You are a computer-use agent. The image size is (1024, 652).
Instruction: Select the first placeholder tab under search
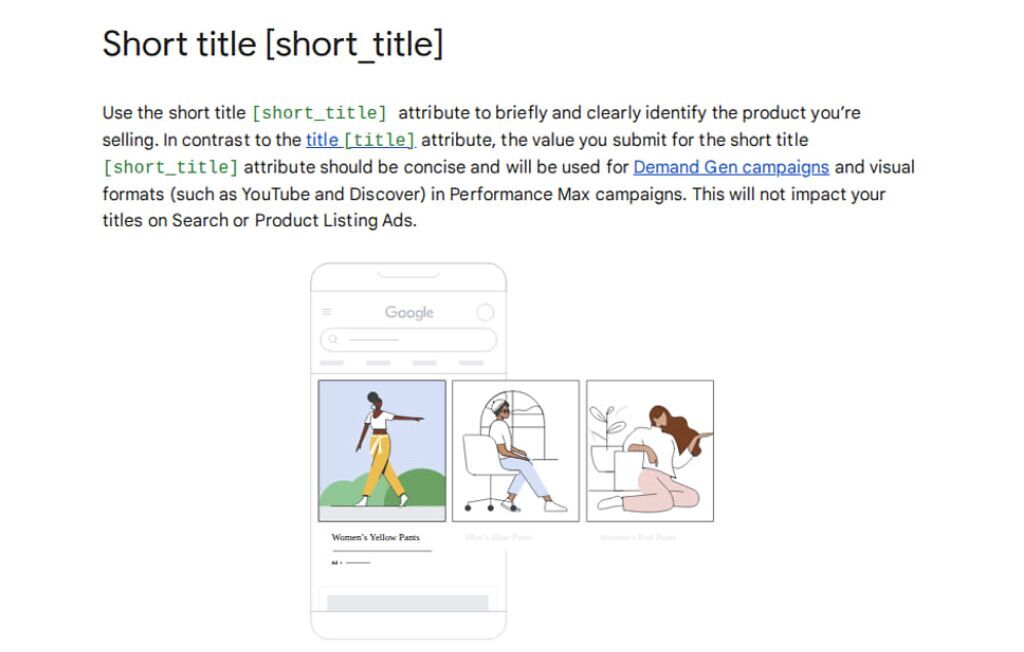(332, 363)
